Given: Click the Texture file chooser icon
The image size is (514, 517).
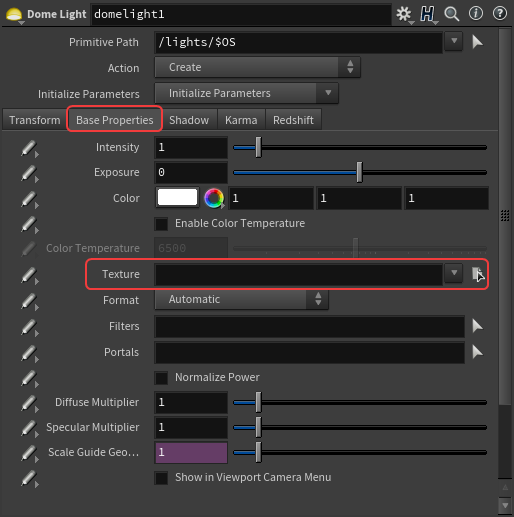Looking at the screenshot, I should click(x=477, y=274).
